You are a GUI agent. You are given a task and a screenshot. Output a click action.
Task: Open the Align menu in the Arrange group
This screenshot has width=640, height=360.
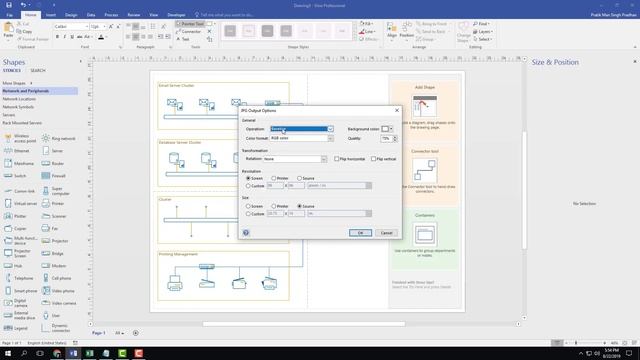(392, 31)
